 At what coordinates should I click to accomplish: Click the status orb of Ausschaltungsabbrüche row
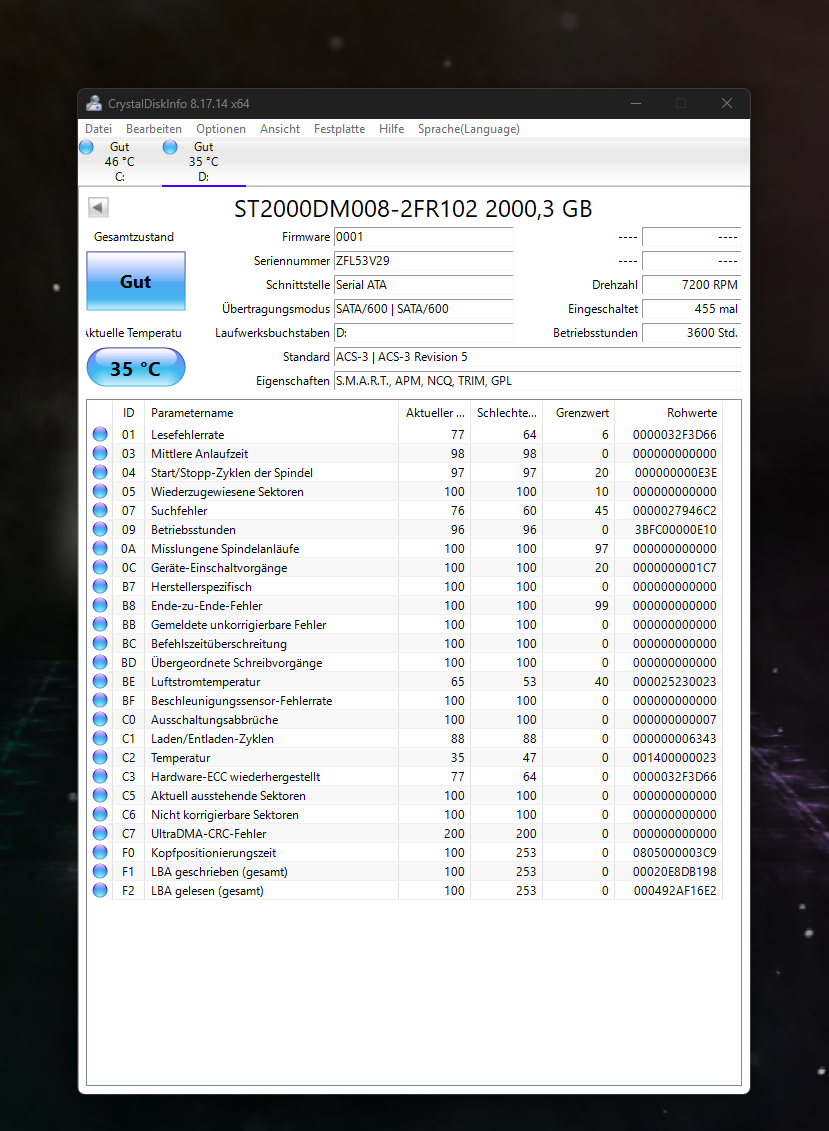tap(100, 719)
